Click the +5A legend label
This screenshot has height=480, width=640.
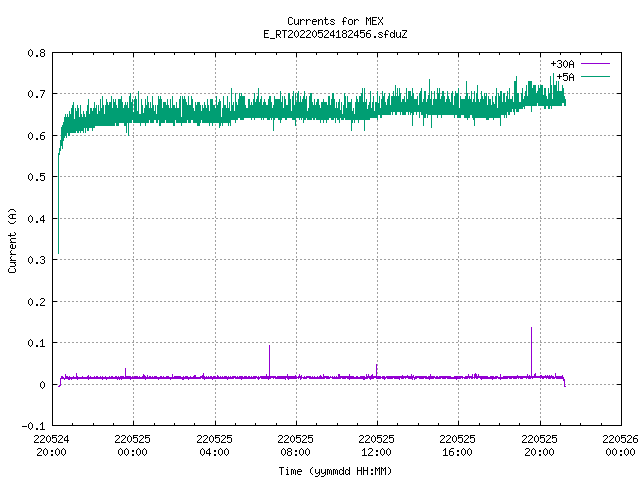pos(565,77)
